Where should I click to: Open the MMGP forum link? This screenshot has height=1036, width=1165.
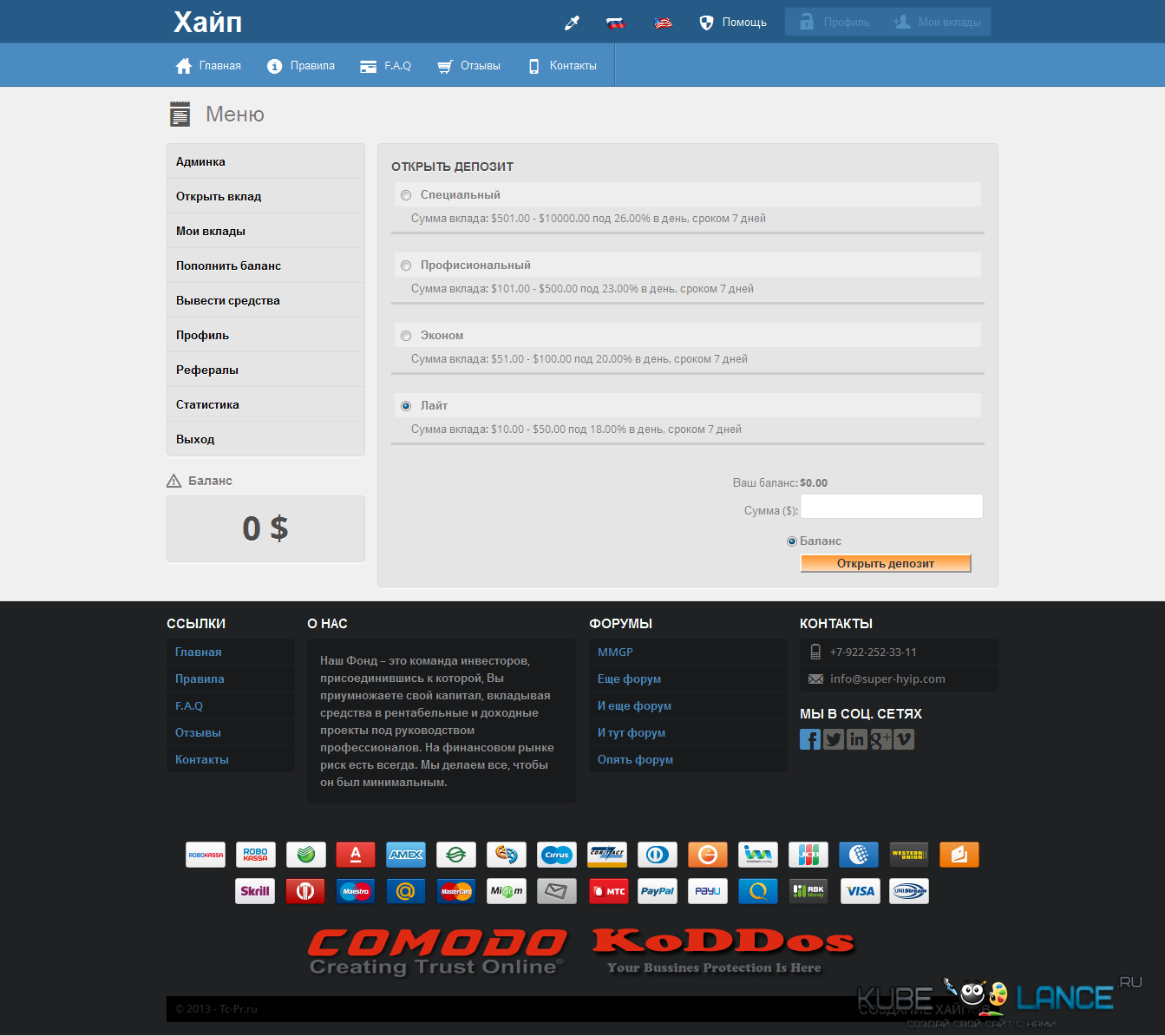click(x=615, y=652)
